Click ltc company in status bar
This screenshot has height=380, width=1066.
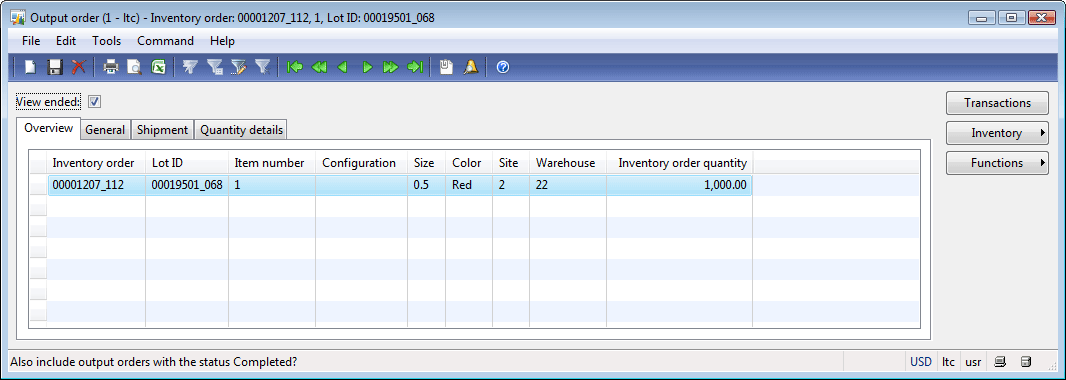(x=948, y=362)
